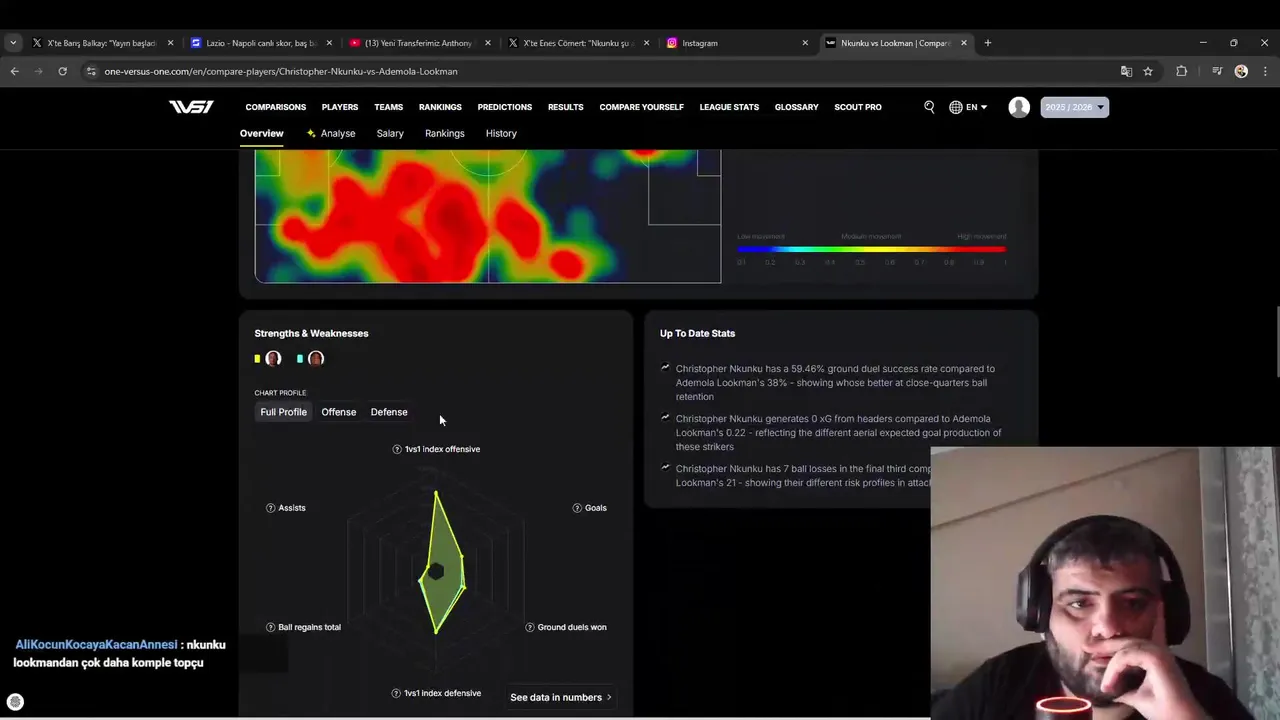1280x720 pixels.
Task: Open Chrome three-dot menu
Action: point(1265,71)
